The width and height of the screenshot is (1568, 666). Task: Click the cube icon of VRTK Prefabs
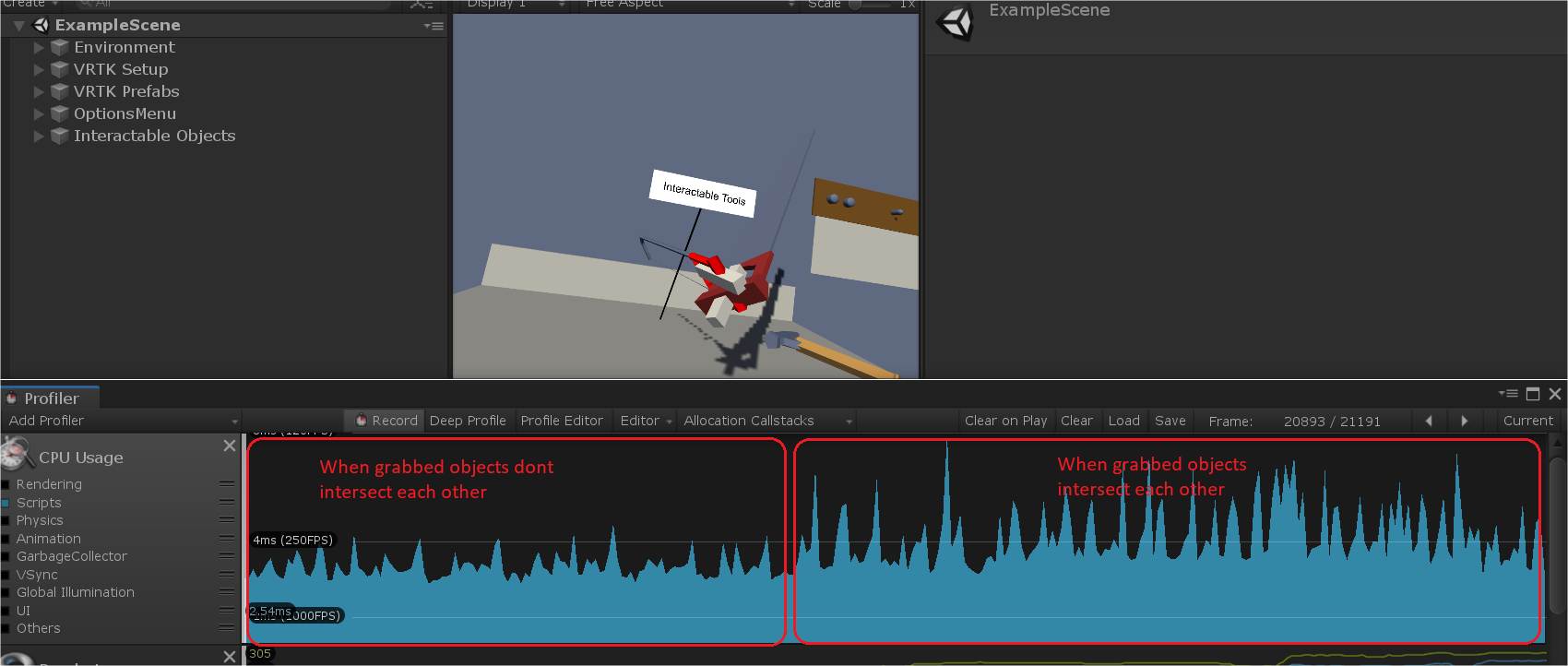click(60, 91)
